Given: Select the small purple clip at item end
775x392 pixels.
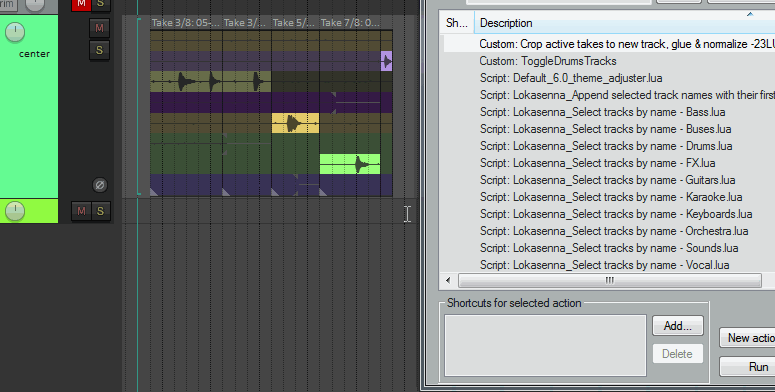Looking at the screenshot, I should [386, 61].
